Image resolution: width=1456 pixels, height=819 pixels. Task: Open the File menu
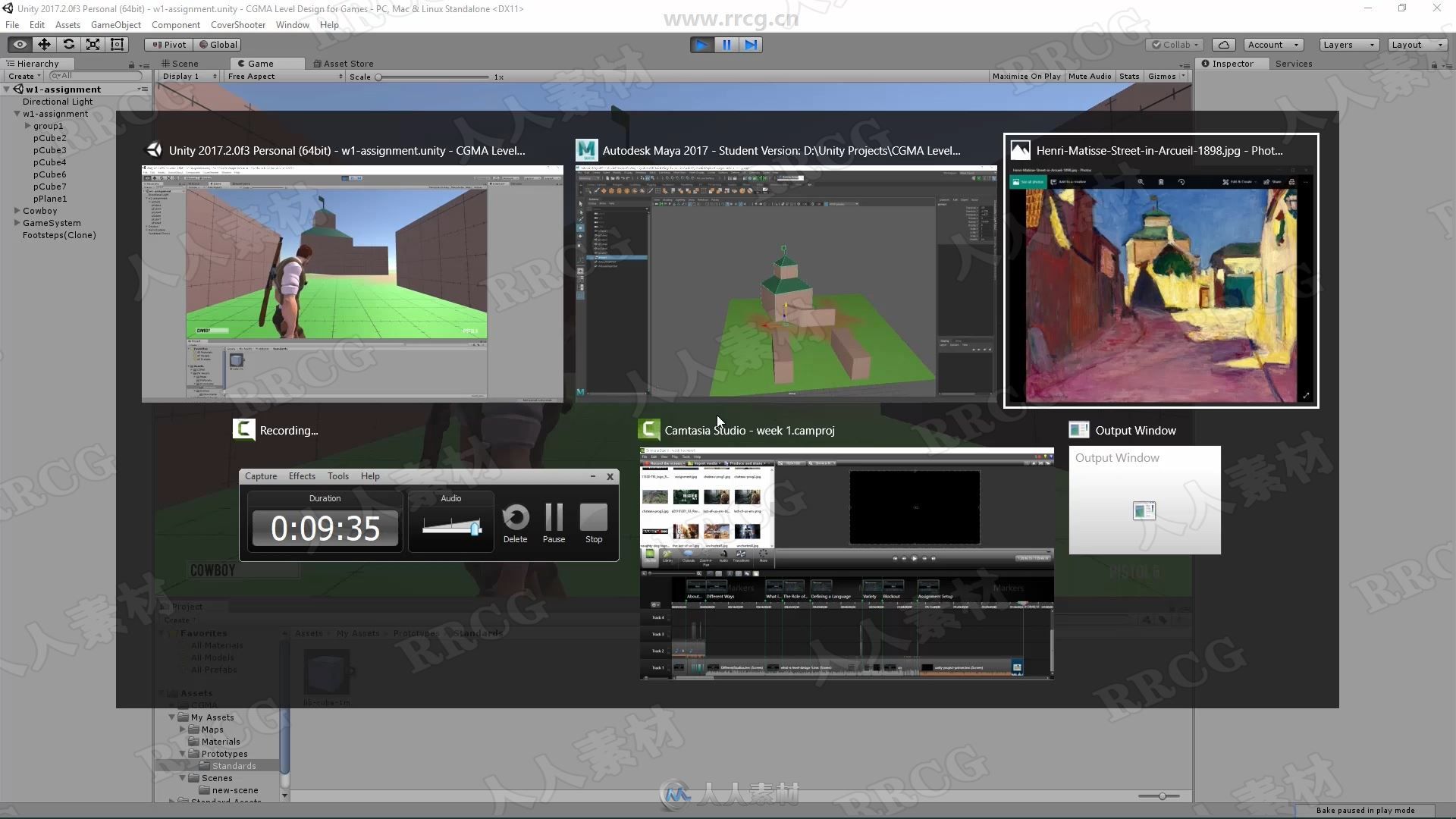pos(12,25)
